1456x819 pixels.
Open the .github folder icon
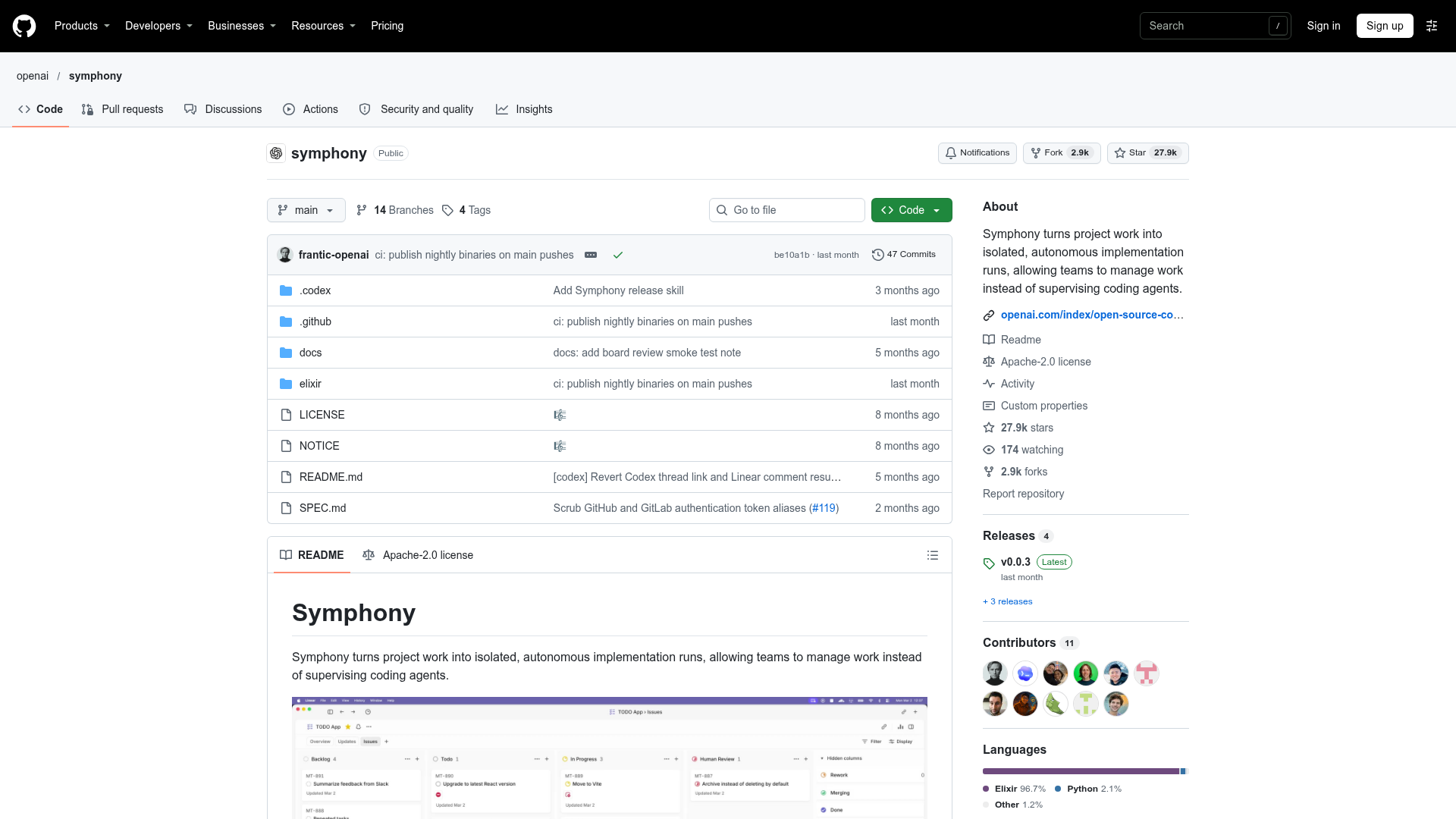(x=286, y=322)
